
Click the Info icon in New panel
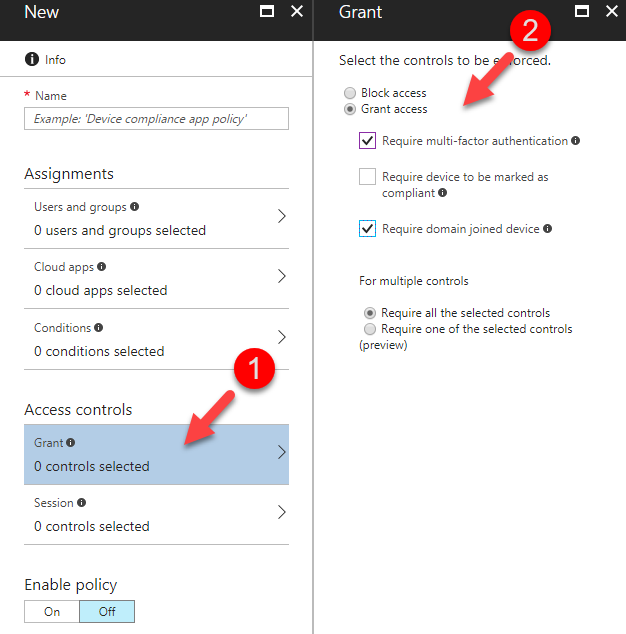(32, 59)
